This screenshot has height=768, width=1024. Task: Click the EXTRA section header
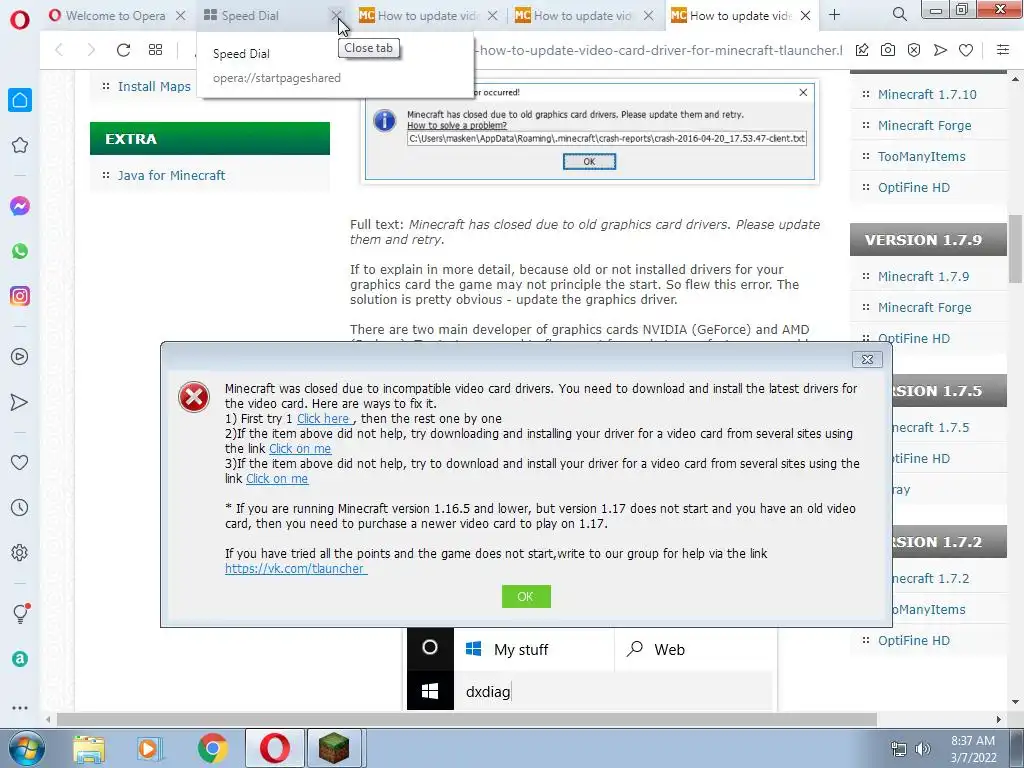coord(210,138)
